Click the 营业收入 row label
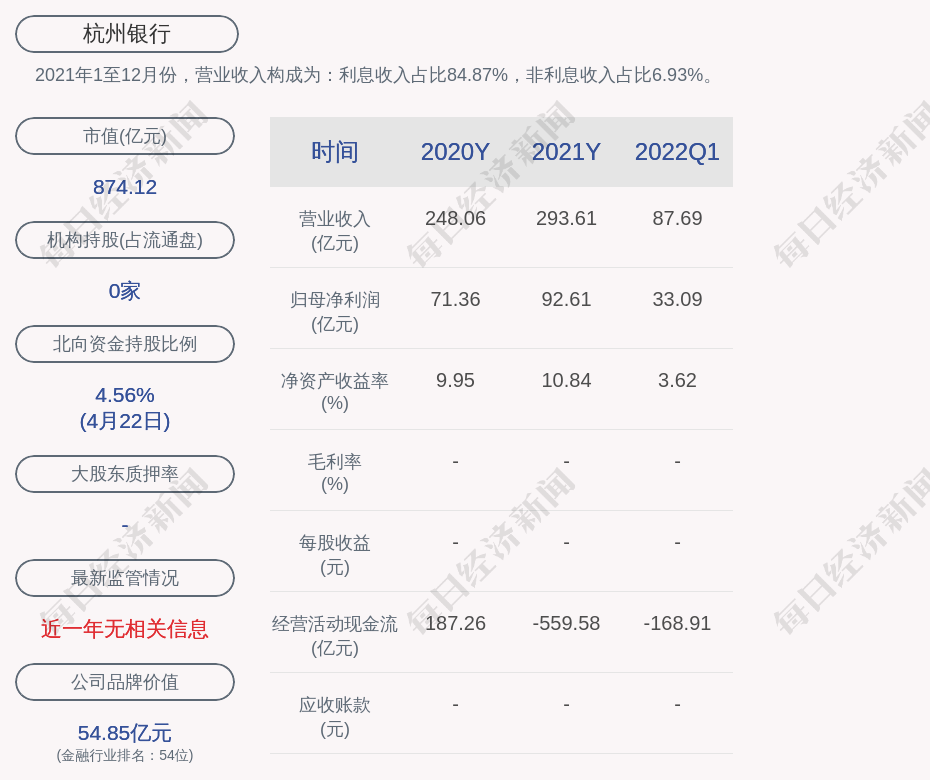 335,231
